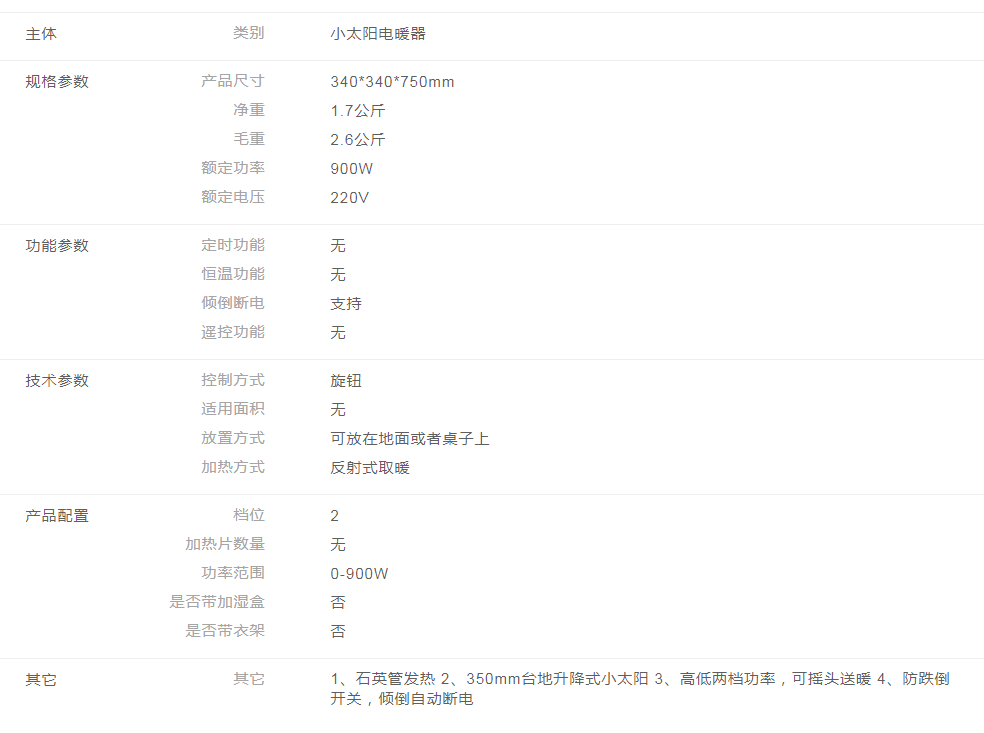Select the 是否带衣架 value 否

[338, 631]
